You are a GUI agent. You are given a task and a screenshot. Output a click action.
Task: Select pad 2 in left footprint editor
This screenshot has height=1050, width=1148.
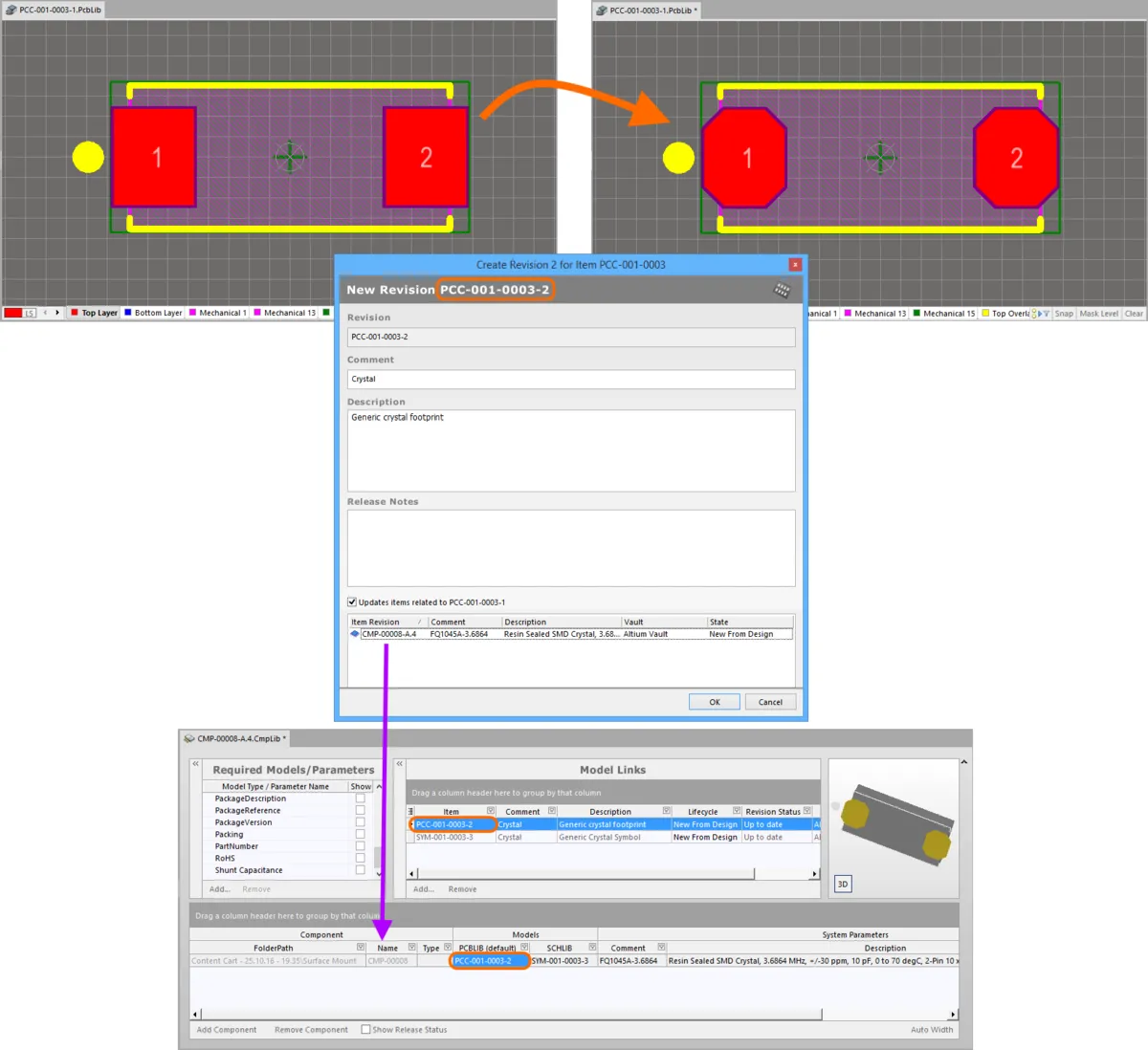click(x=426, y=158)
